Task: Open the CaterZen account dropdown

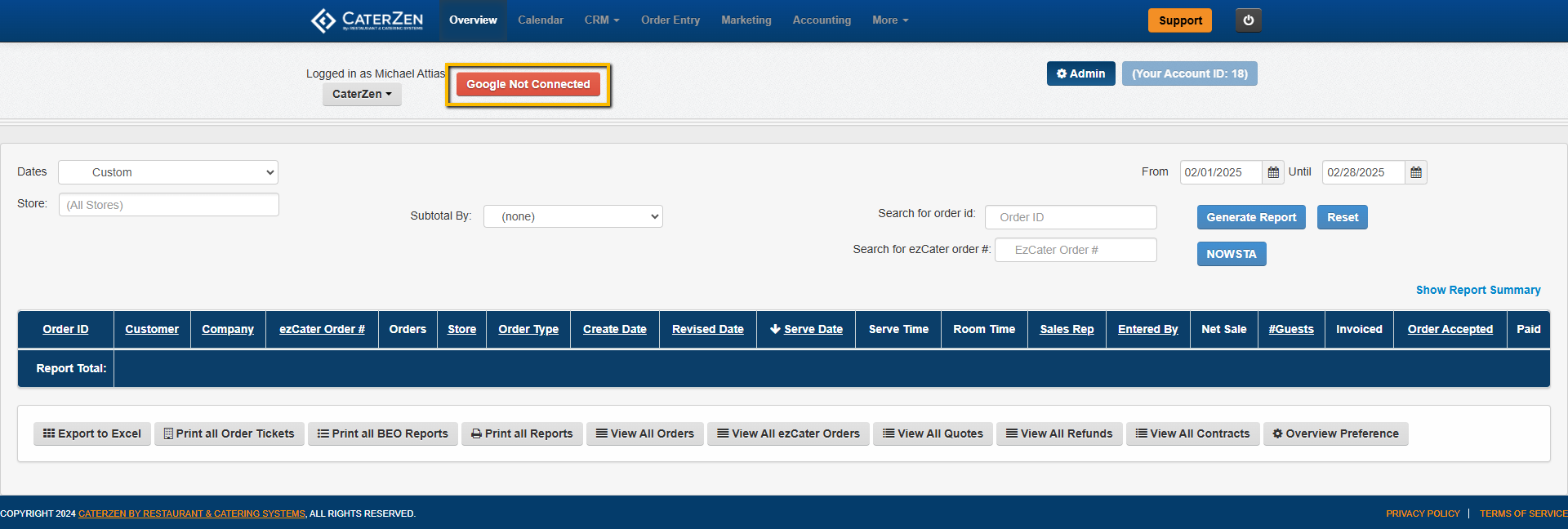Action: point(362,94)
